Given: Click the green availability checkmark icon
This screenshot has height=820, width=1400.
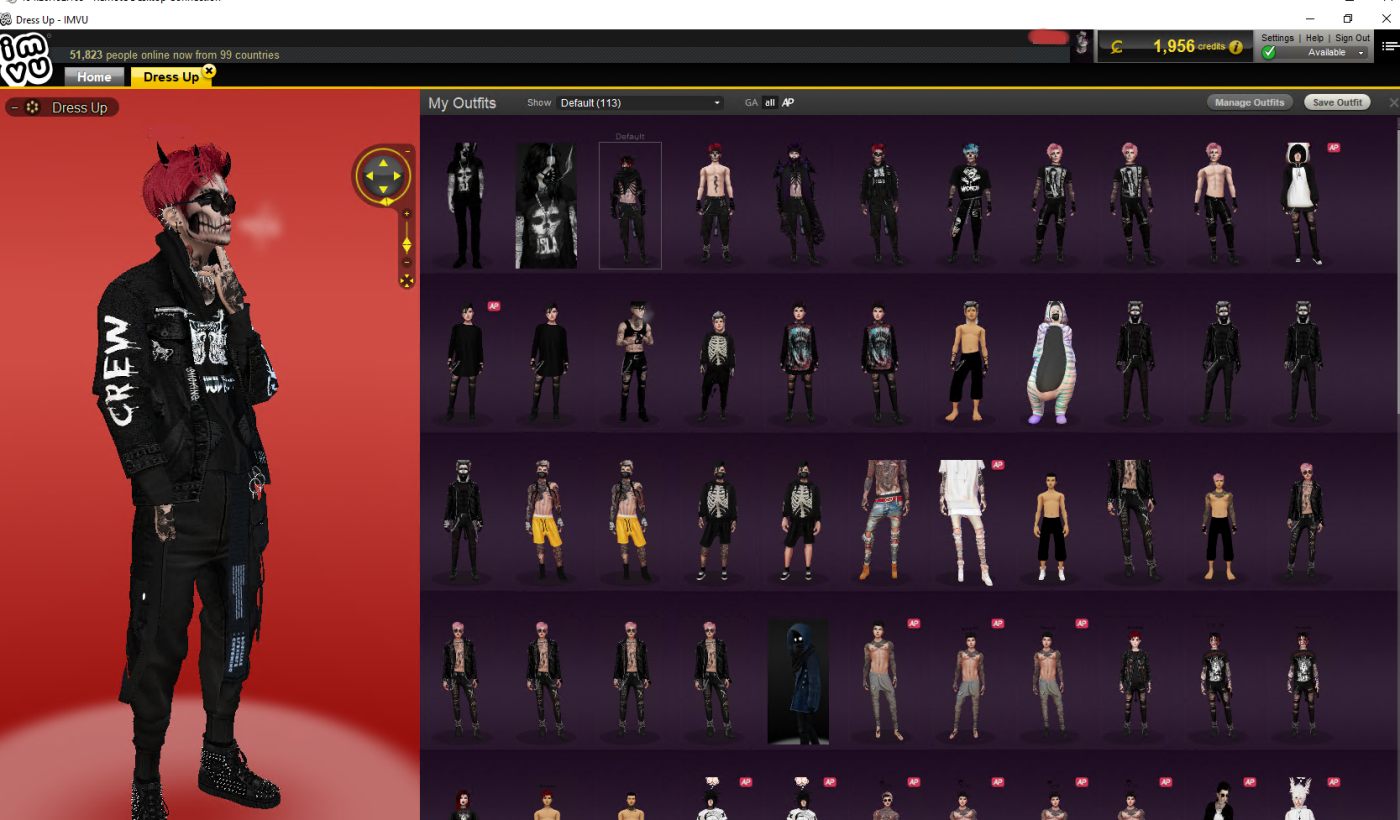Looking at the screenshot, I should click(x=1269, y=52).
